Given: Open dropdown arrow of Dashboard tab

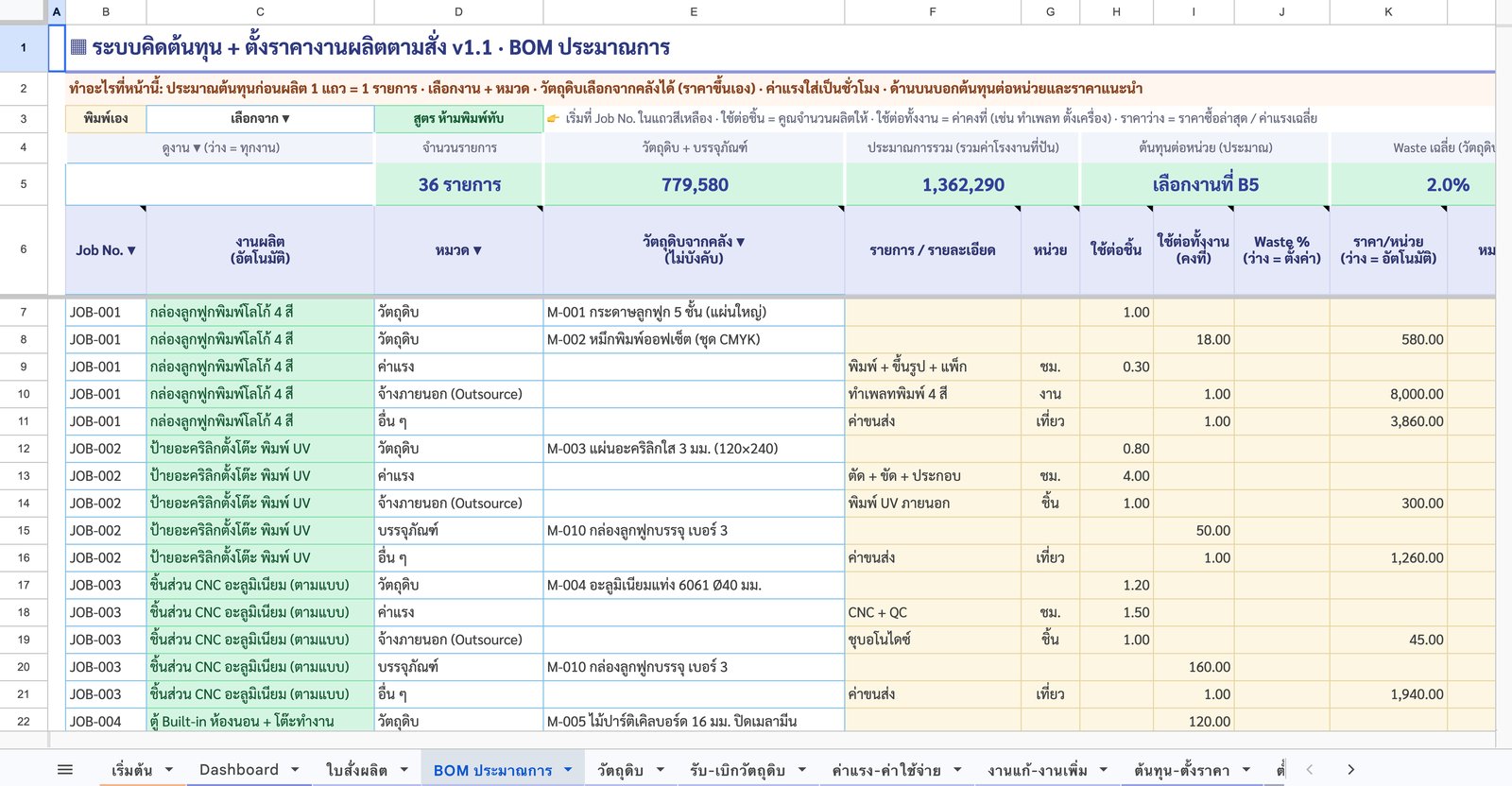Looking at the screenshot, I should click(x=295, y=770).
